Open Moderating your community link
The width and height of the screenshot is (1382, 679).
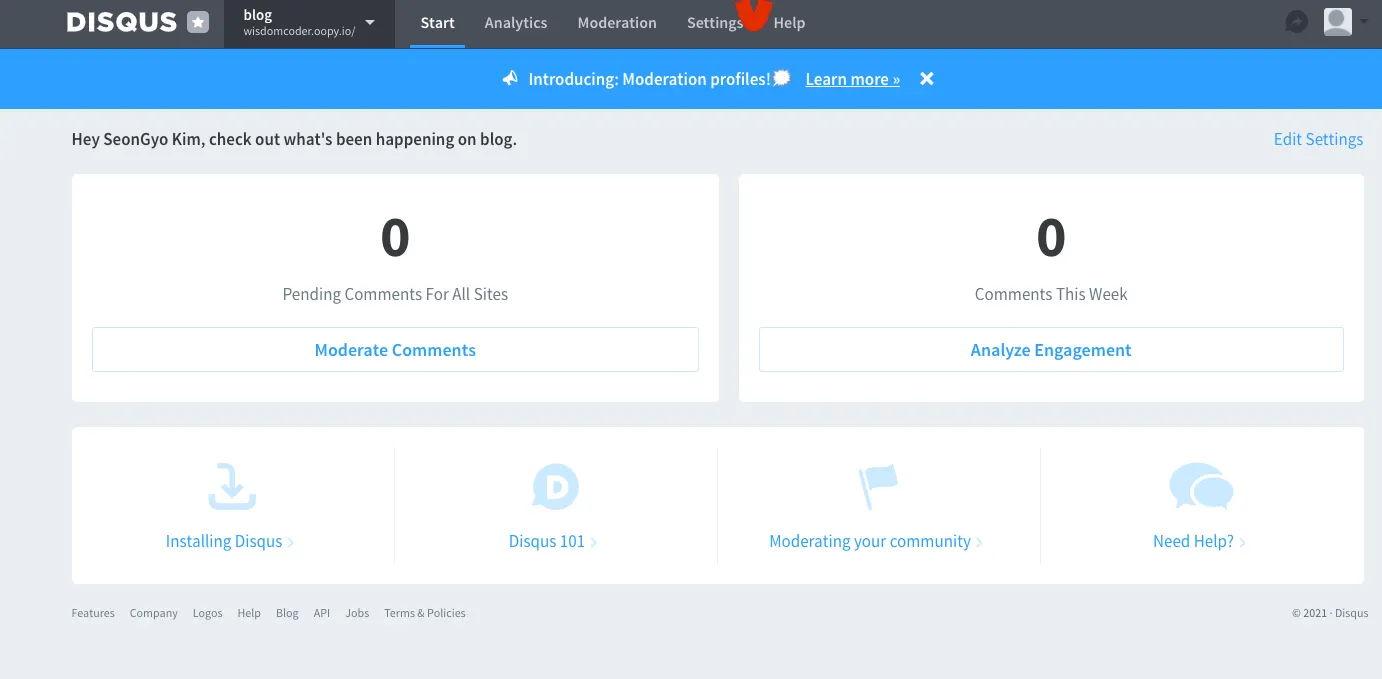click(x=876, y=541)
